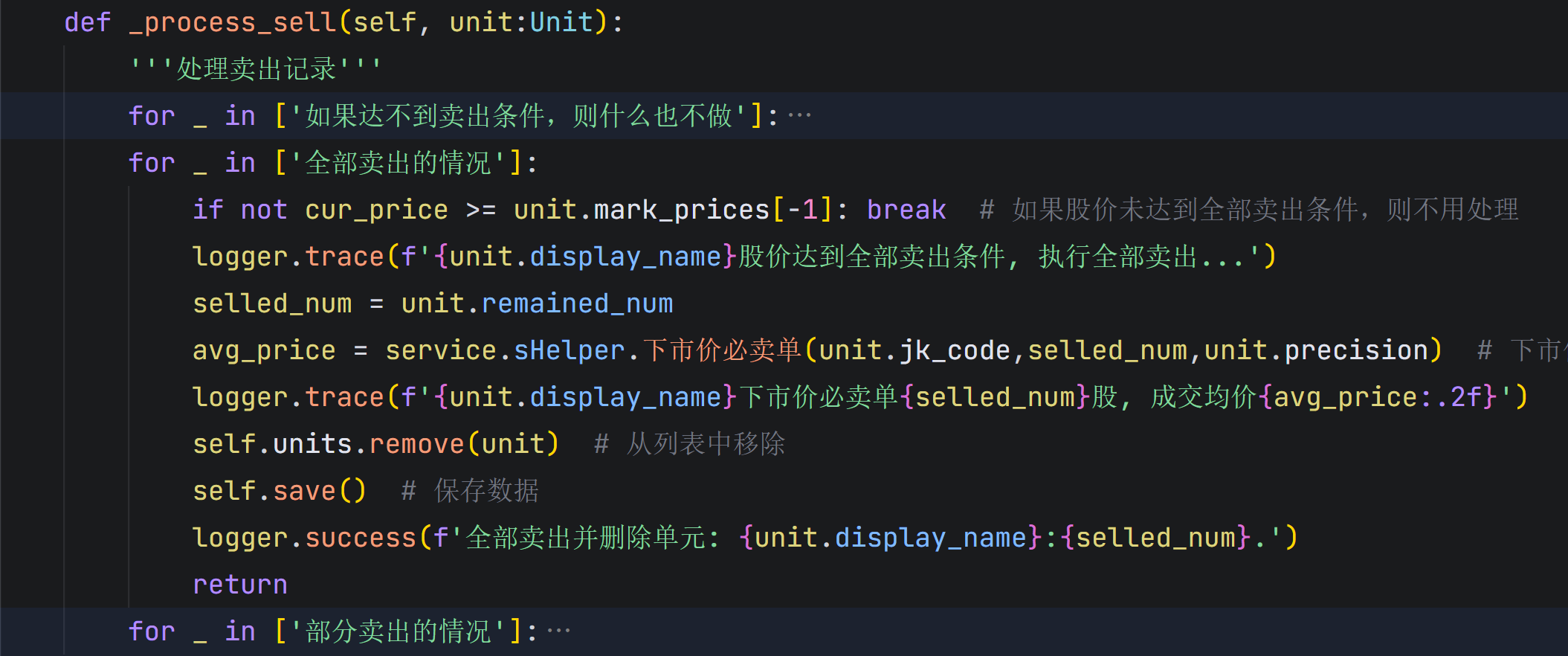The width and height of the screenshot is (1568, 656).
Task: Click 'save' in self.save()
Action: 304,491
